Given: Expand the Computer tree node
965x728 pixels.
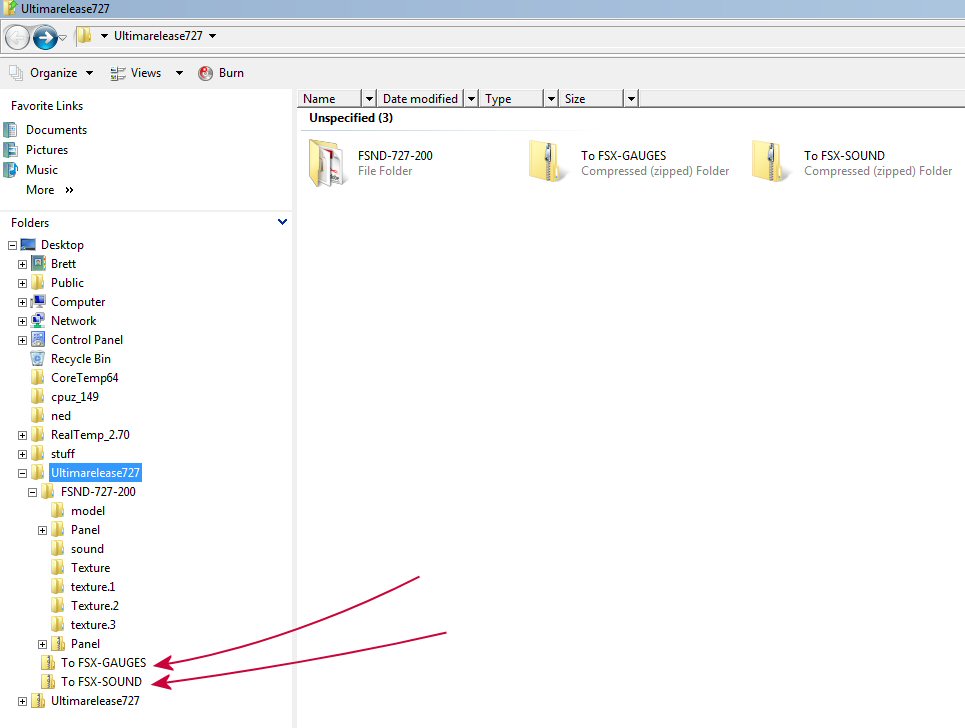Looking at the screenshot, I should pos(22,302).
